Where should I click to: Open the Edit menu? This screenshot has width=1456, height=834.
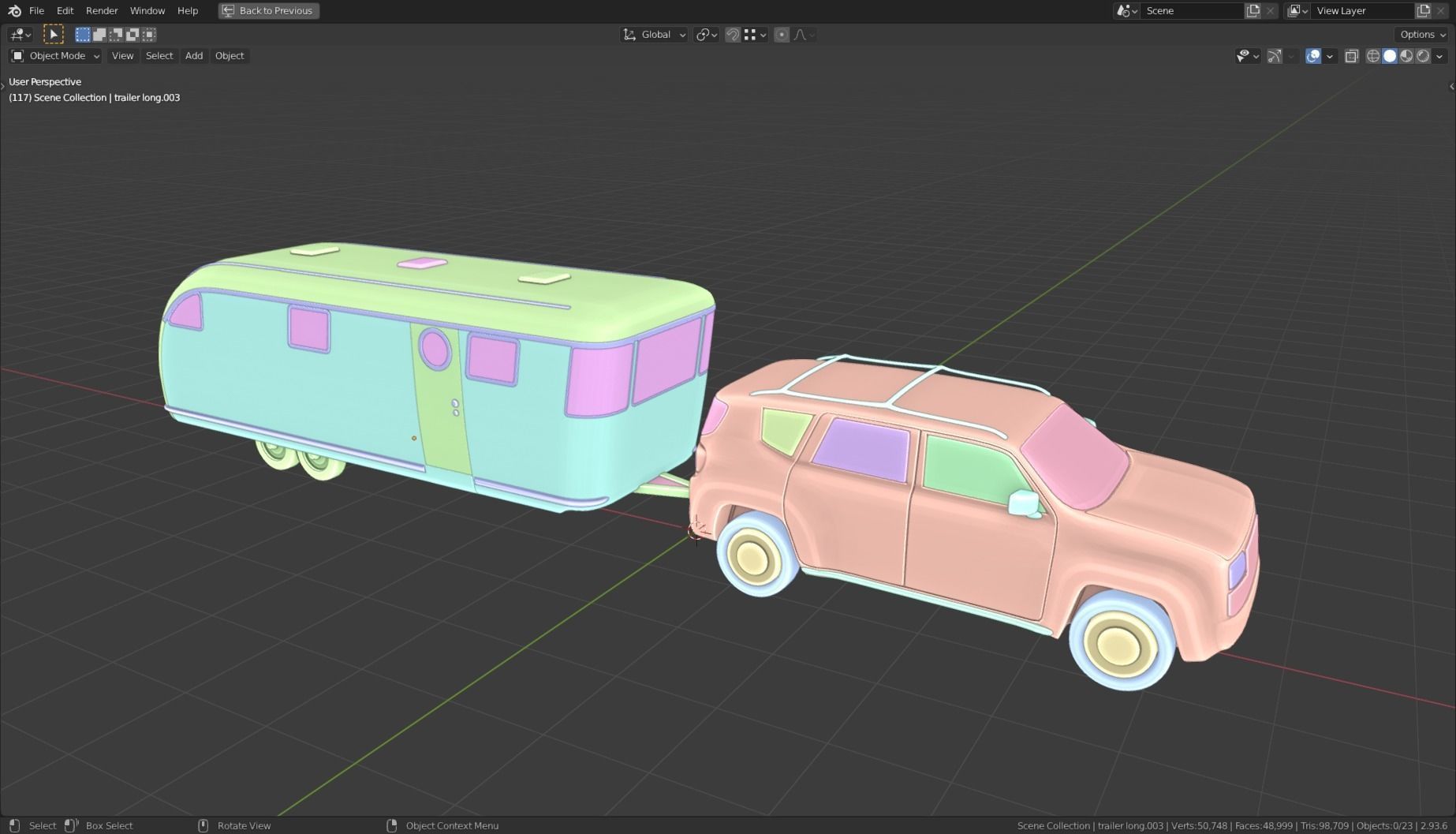coord(65,10)
